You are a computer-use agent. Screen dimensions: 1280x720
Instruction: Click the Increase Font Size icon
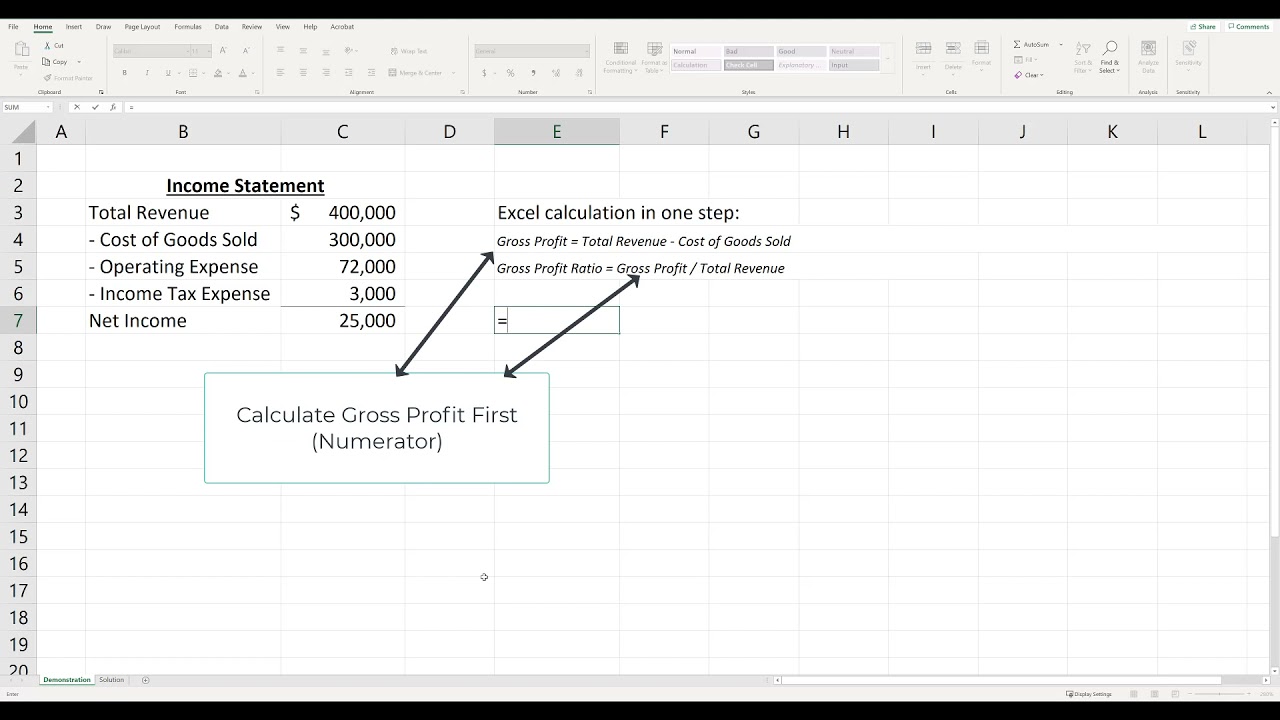tap(222, 51)
